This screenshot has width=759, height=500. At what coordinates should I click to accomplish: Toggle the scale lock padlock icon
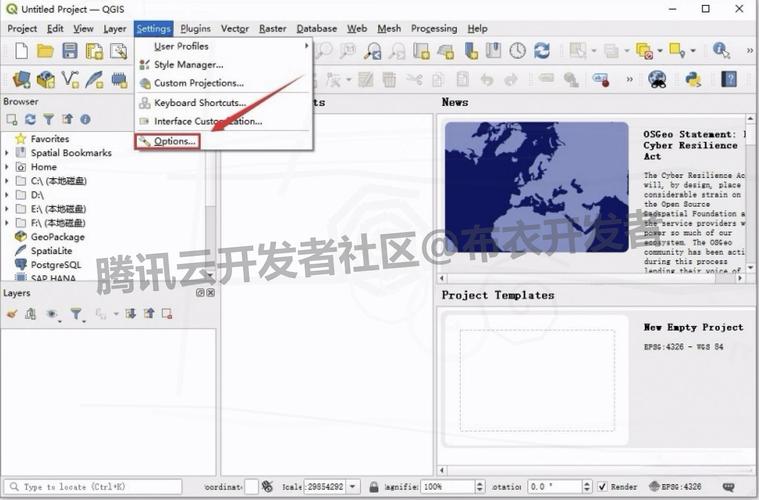coord(374,486)
